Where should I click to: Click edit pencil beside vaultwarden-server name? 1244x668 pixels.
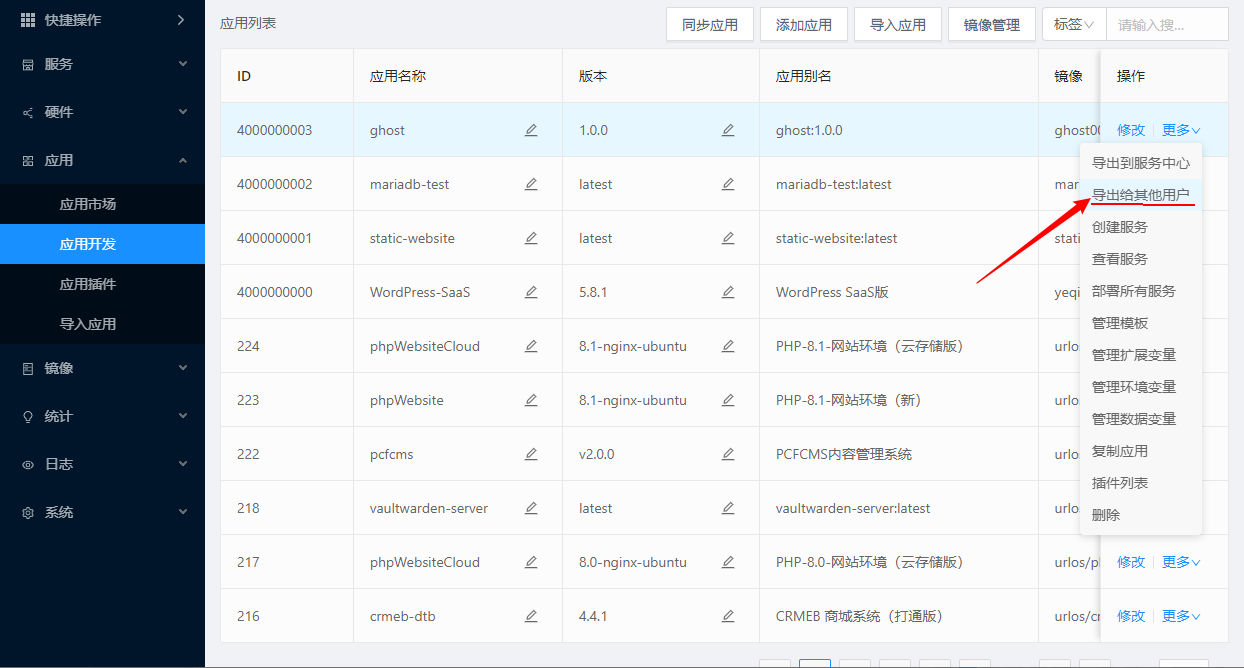[x=531, y=508]
